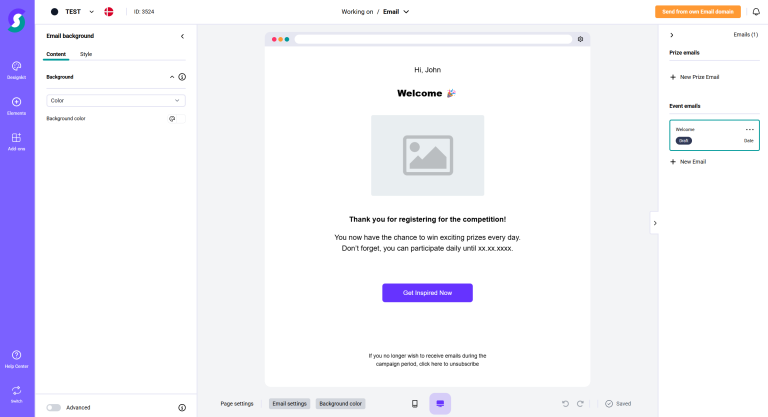Toggle the Advanced switch
Screen dimensions: 768x417
click(53, 407)
